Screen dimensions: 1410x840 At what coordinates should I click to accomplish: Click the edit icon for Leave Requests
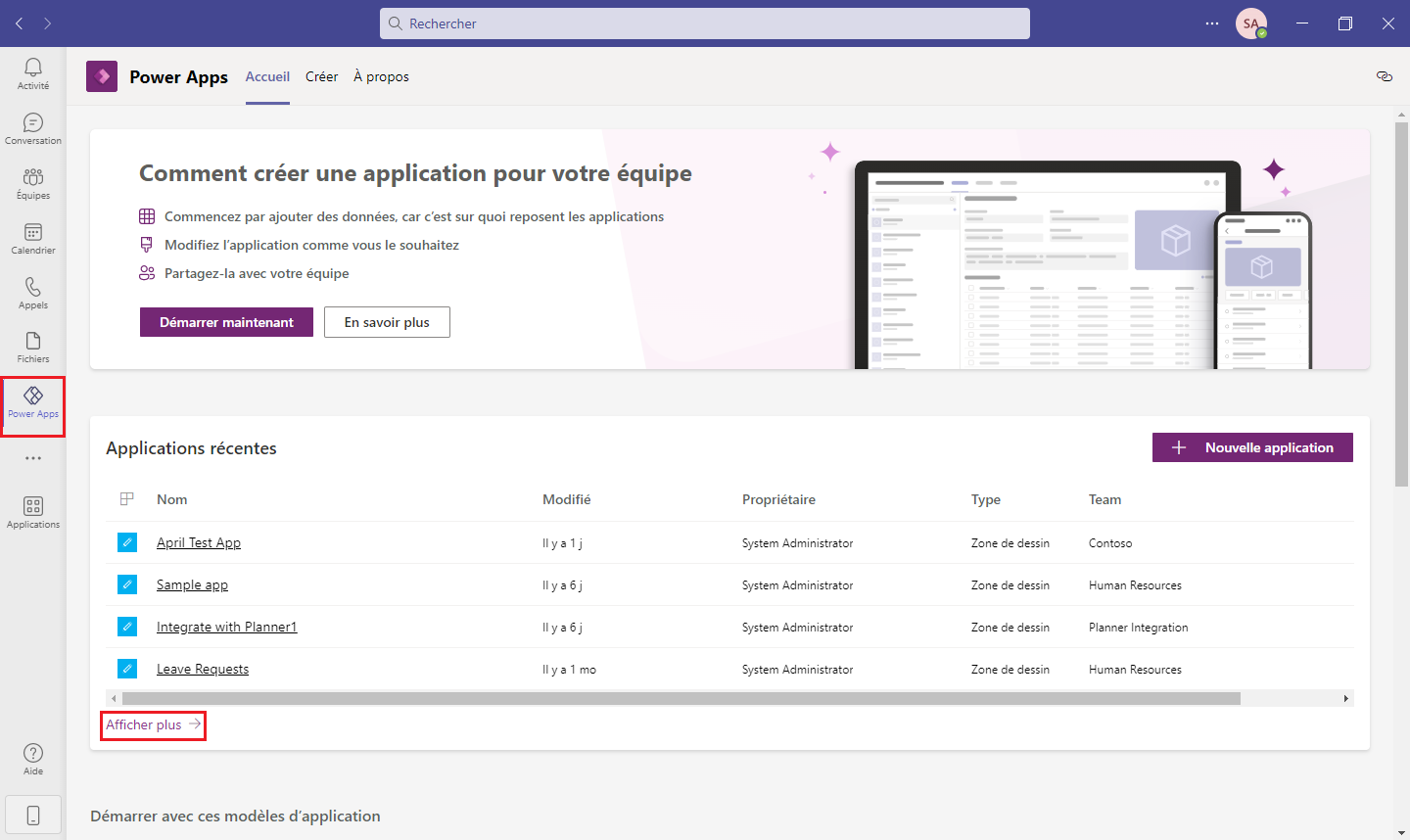click(127, 669)
